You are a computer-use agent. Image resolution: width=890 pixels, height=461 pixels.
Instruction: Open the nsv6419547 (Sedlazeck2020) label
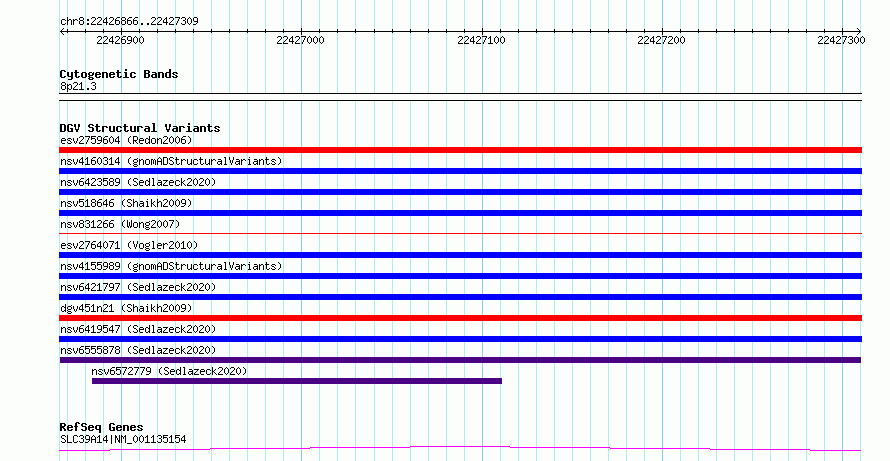[x=138, y=329]
